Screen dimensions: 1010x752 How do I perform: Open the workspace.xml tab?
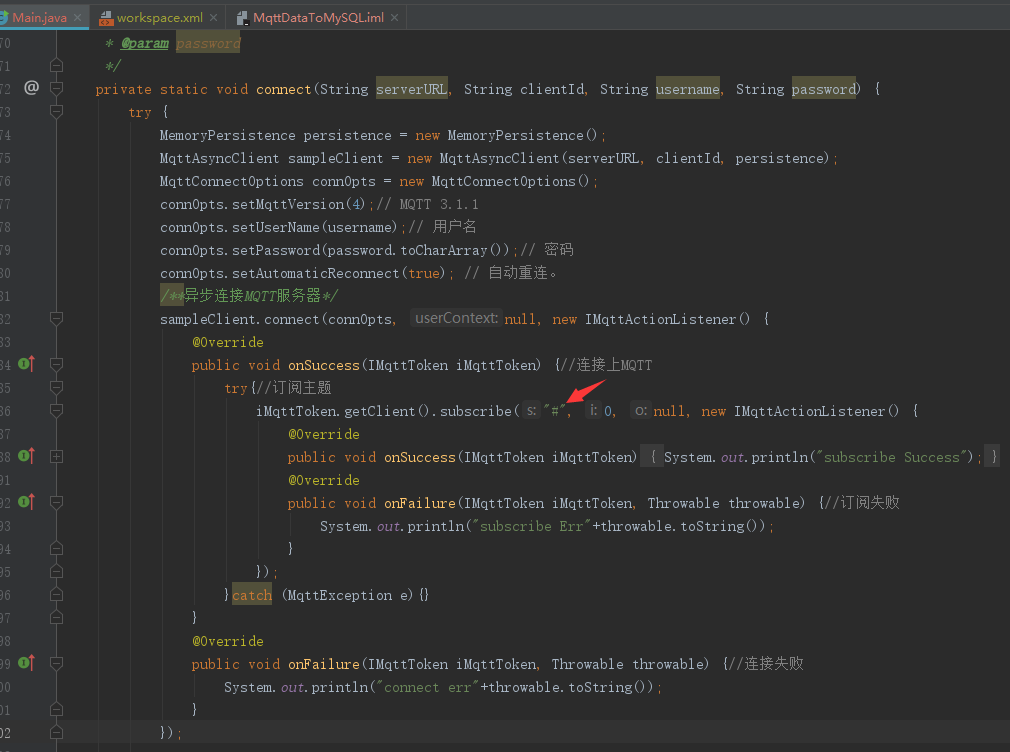coord(160,17)
